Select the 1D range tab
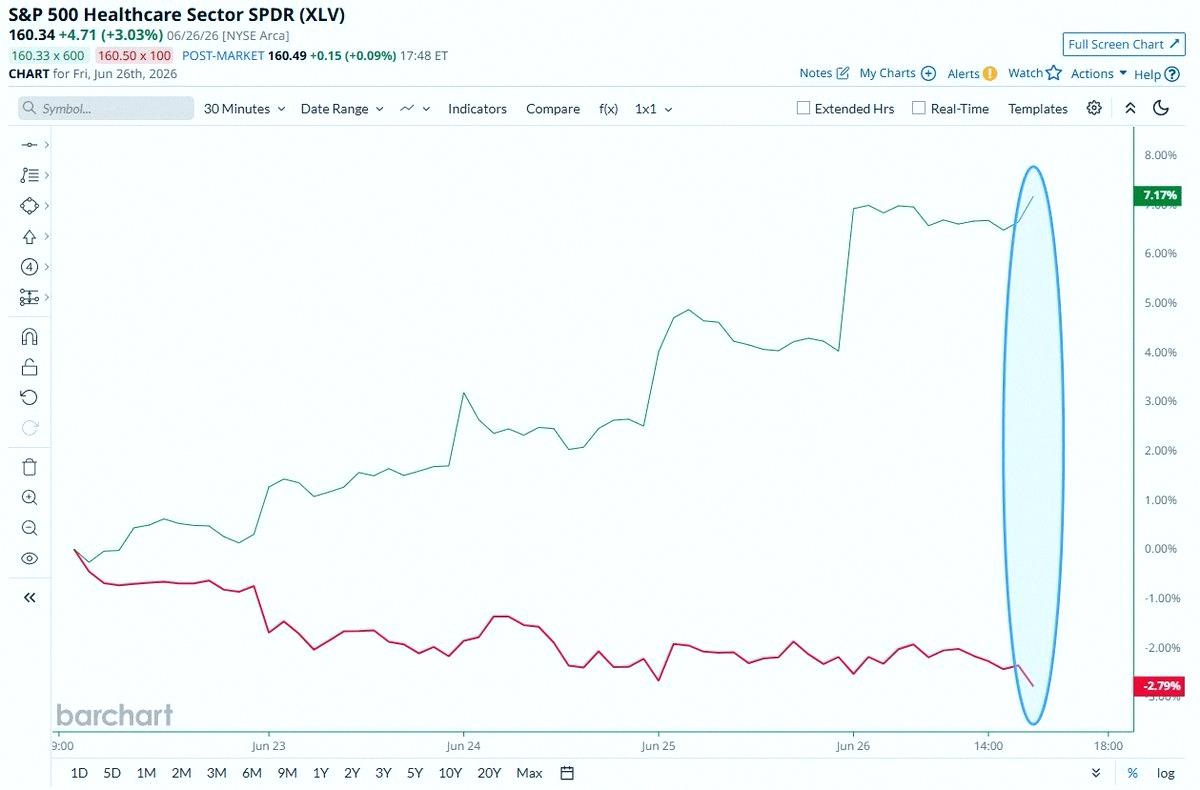The height and width of the screenshot is (790, 1200). point(79,773)
